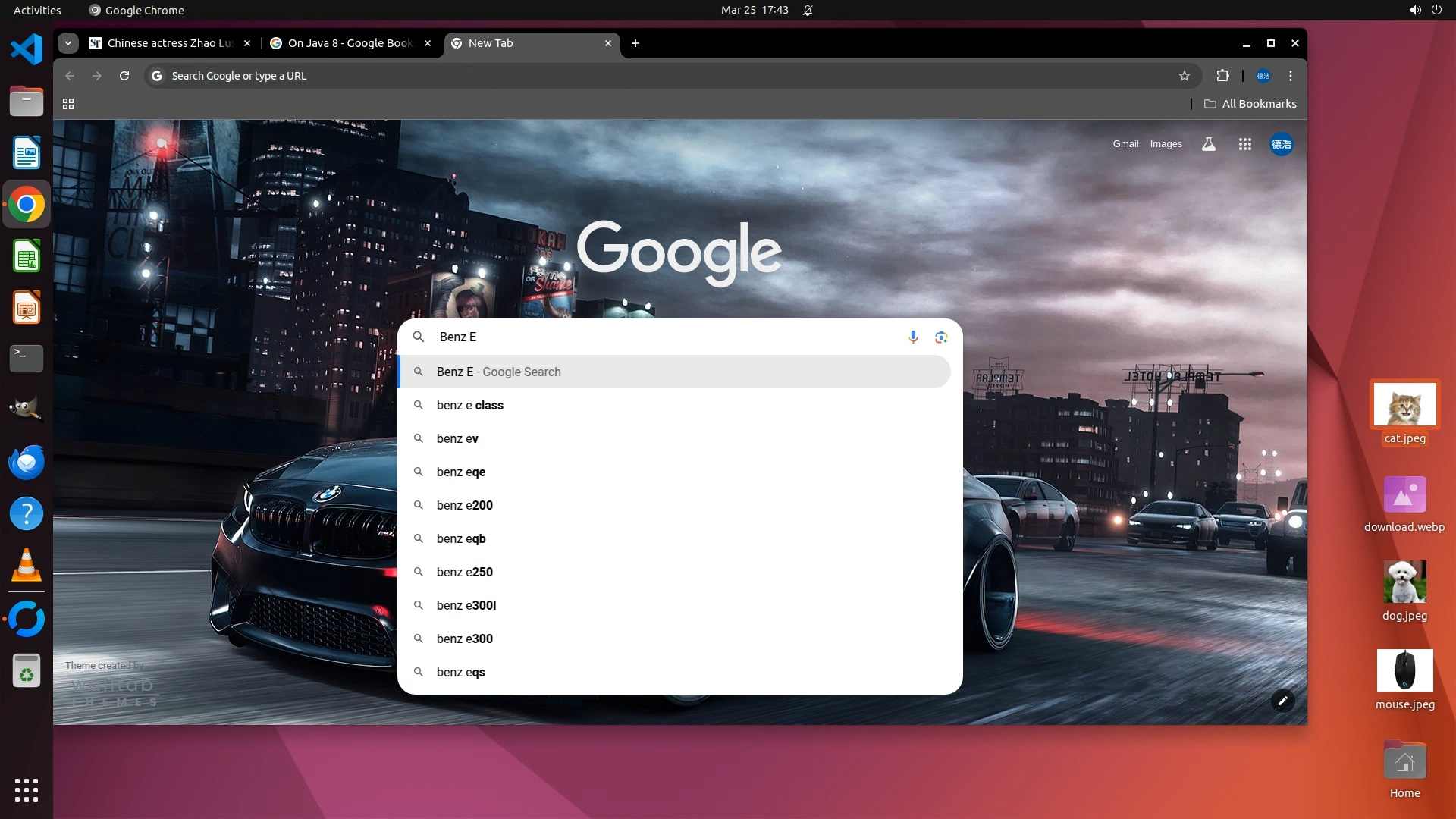Open the Google apps grid
Viewport: 1456px width, 819px height.
pos(1244,144)
